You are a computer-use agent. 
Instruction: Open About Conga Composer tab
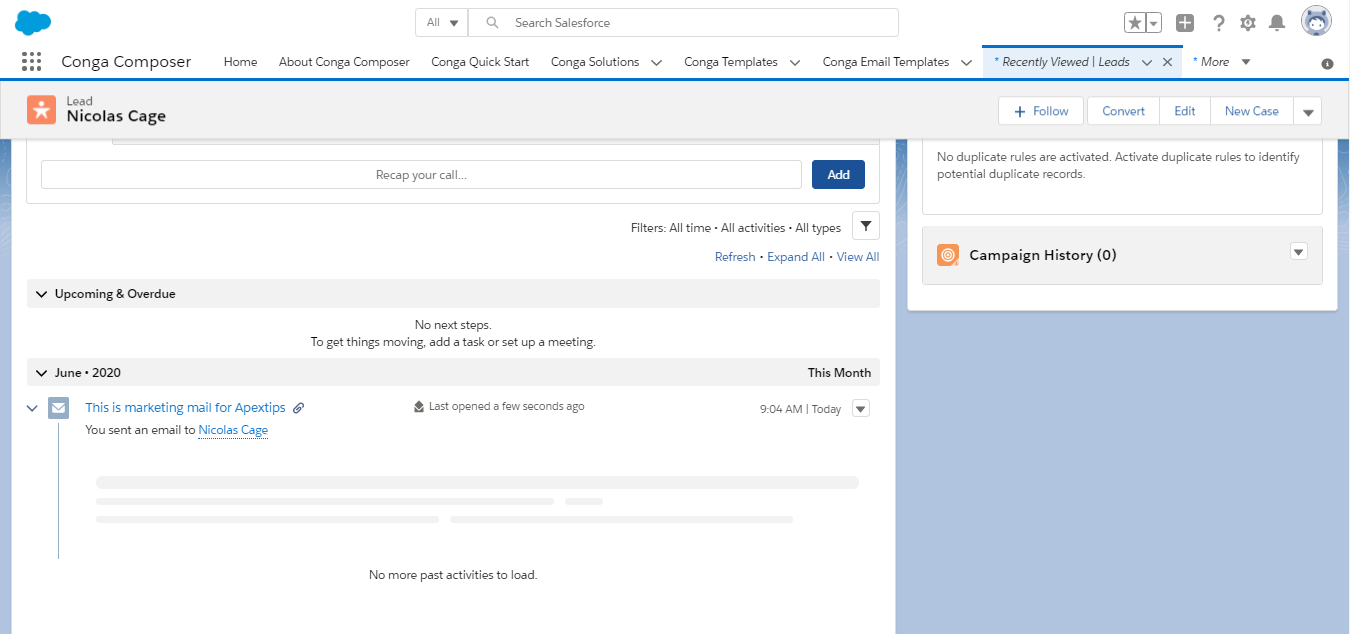tap(344, 62)
